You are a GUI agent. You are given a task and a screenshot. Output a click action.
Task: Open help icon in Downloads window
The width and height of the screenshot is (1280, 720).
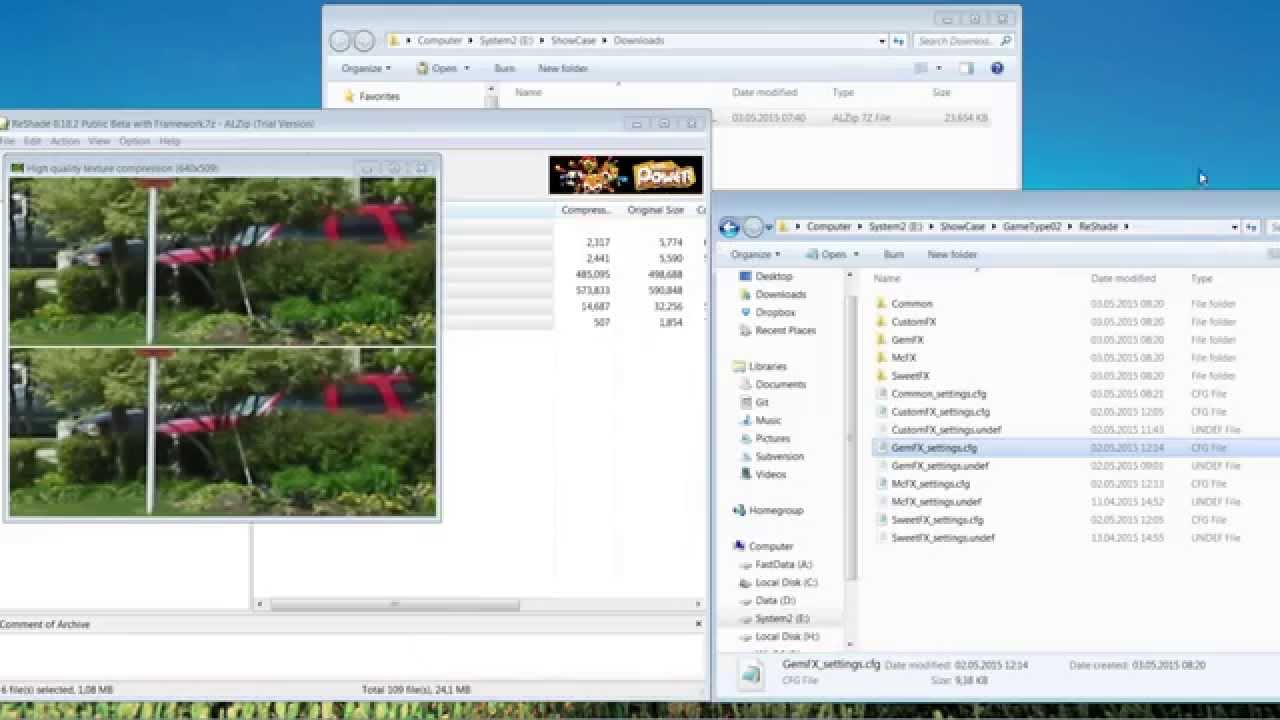pyautogui.click(x=997, y=69)
